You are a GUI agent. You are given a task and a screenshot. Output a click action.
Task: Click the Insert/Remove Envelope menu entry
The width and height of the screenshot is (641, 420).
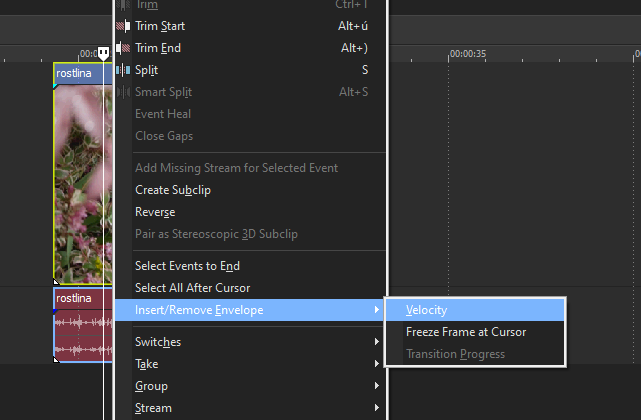point(199,310)
